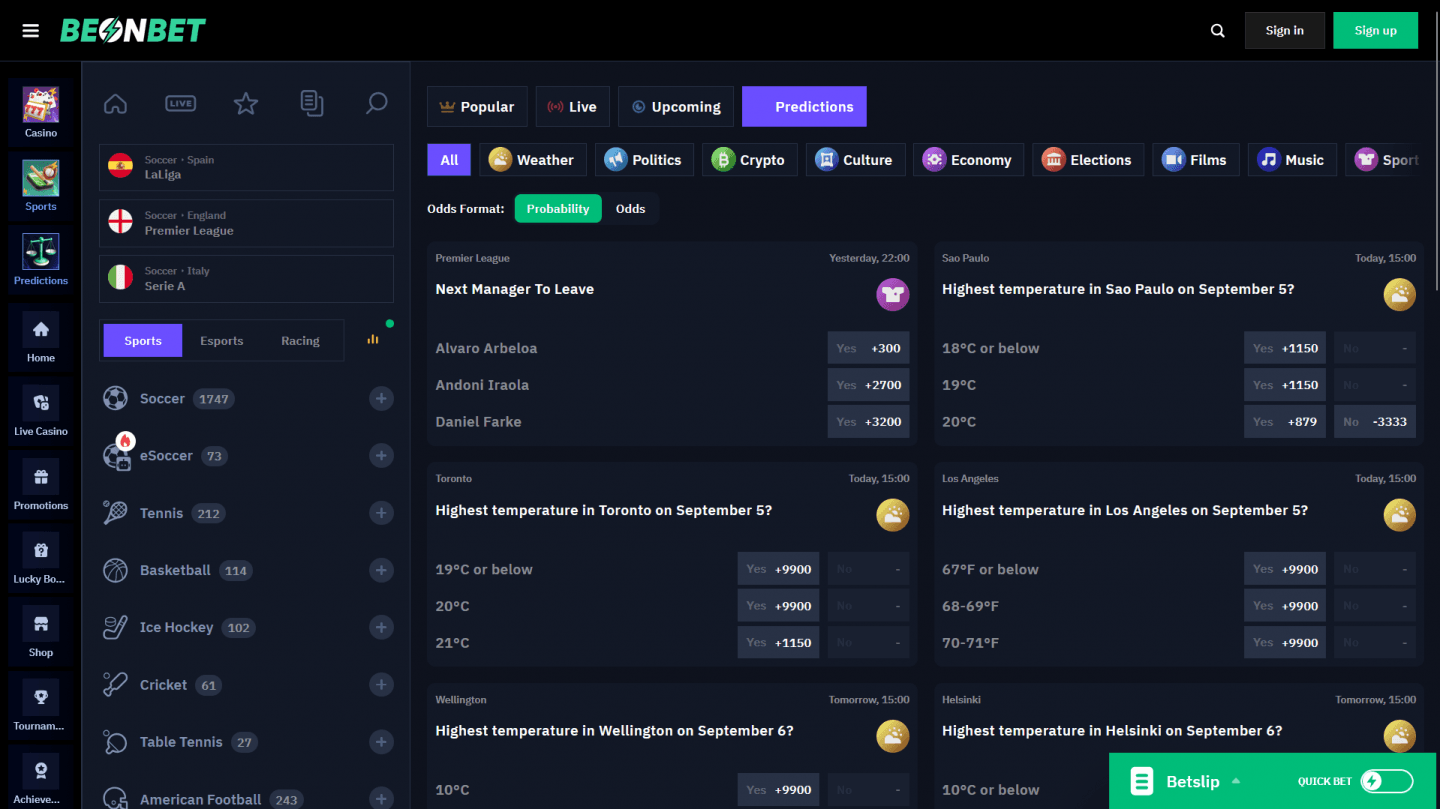Pick Yes +300 for Alvaro Arbeloa

coord(869,348)
